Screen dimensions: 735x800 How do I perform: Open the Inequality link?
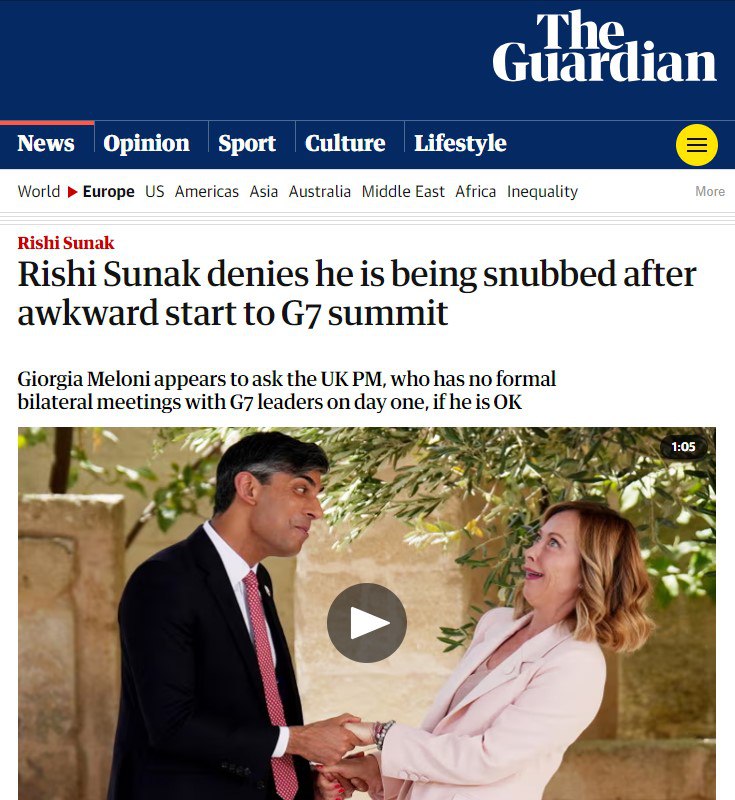[542, 192]
